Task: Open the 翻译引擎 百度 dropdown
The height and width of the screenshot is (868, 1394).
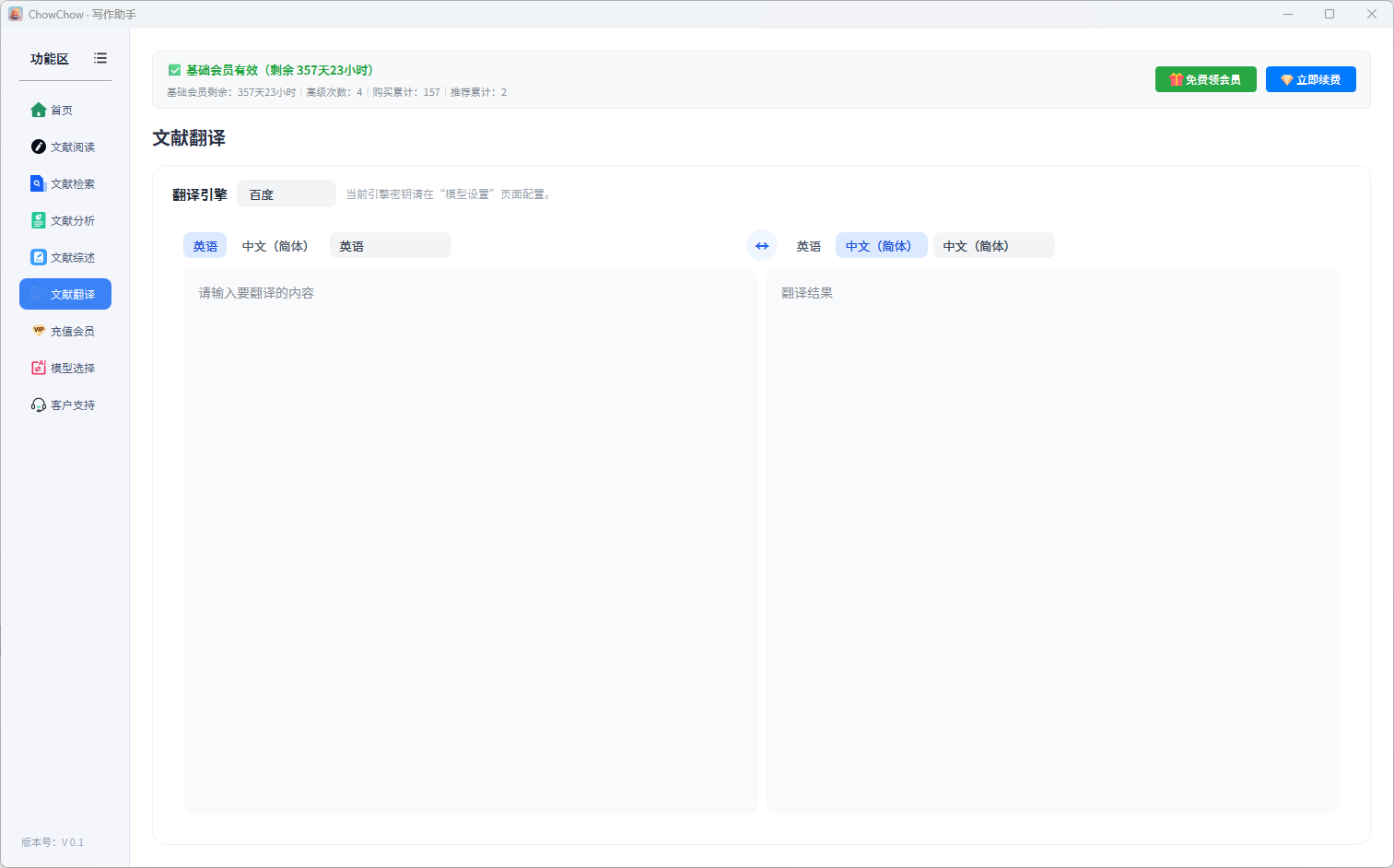Action: (287, 194)
